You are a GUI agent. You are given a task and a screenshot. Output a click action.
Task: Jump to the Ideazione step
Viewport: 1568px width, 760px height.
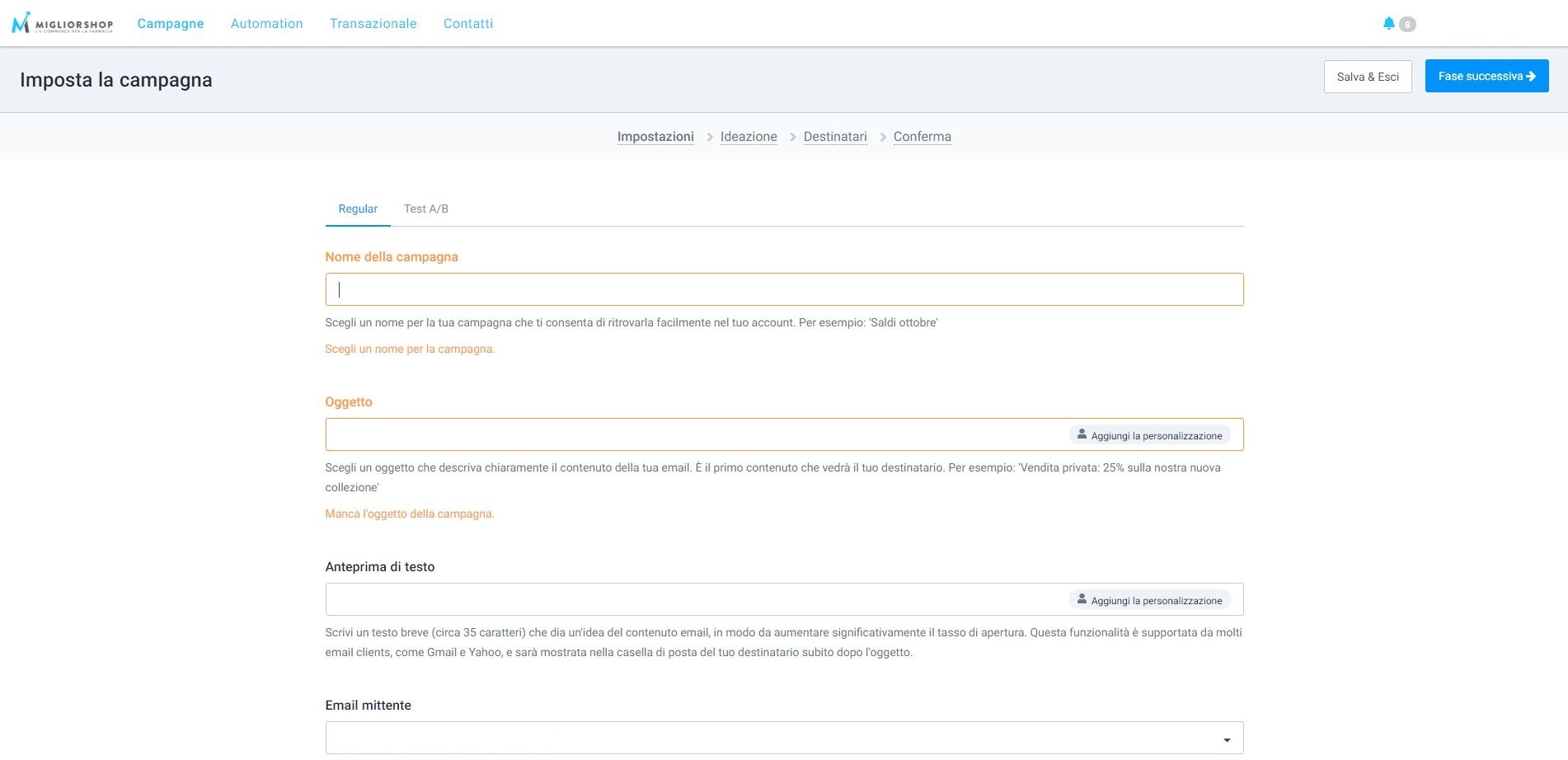pyautogui.click(x=748, y=137)
